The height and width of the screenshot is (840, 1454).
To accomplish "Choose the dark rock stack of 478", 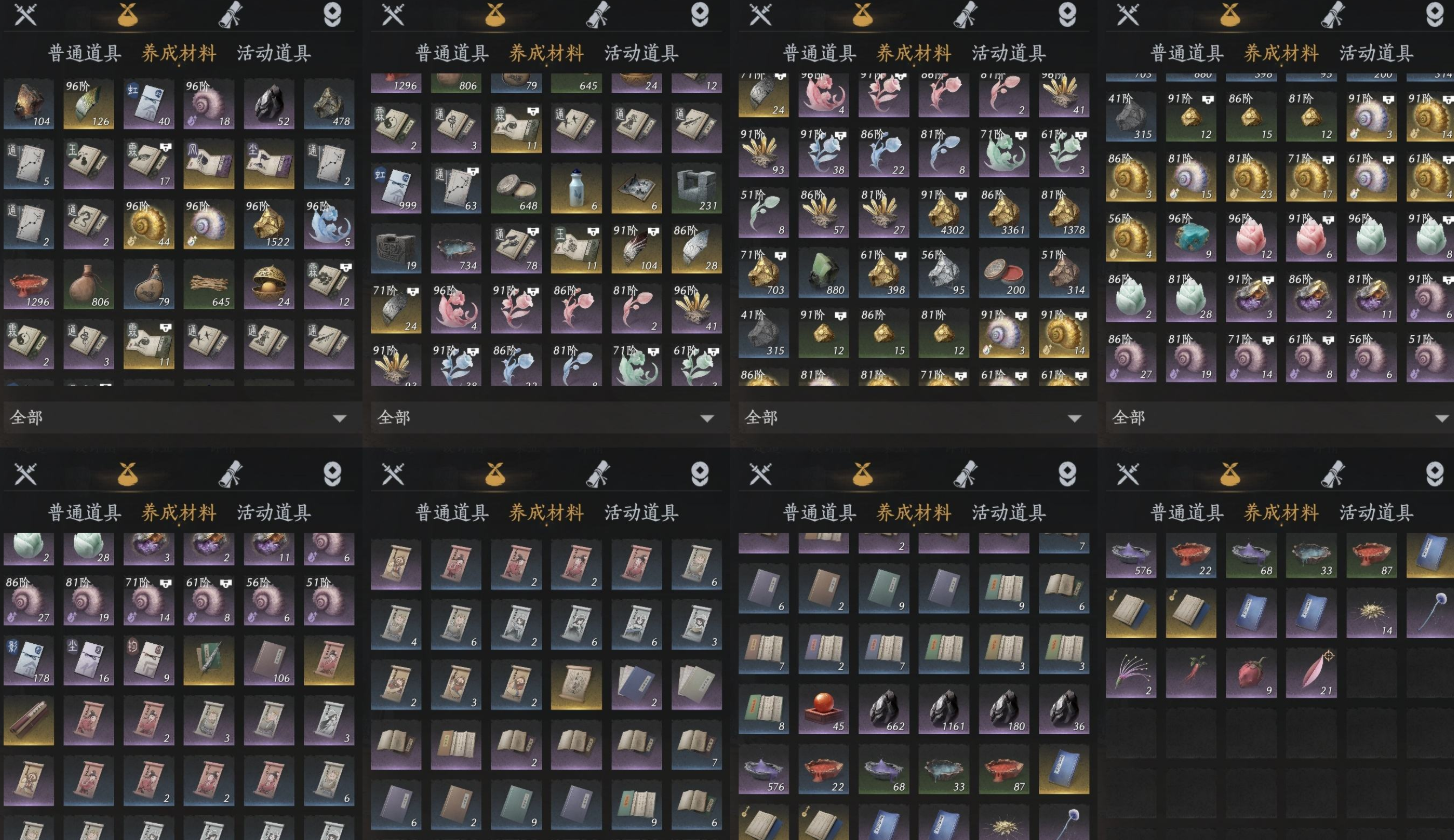I will (329, 104).
